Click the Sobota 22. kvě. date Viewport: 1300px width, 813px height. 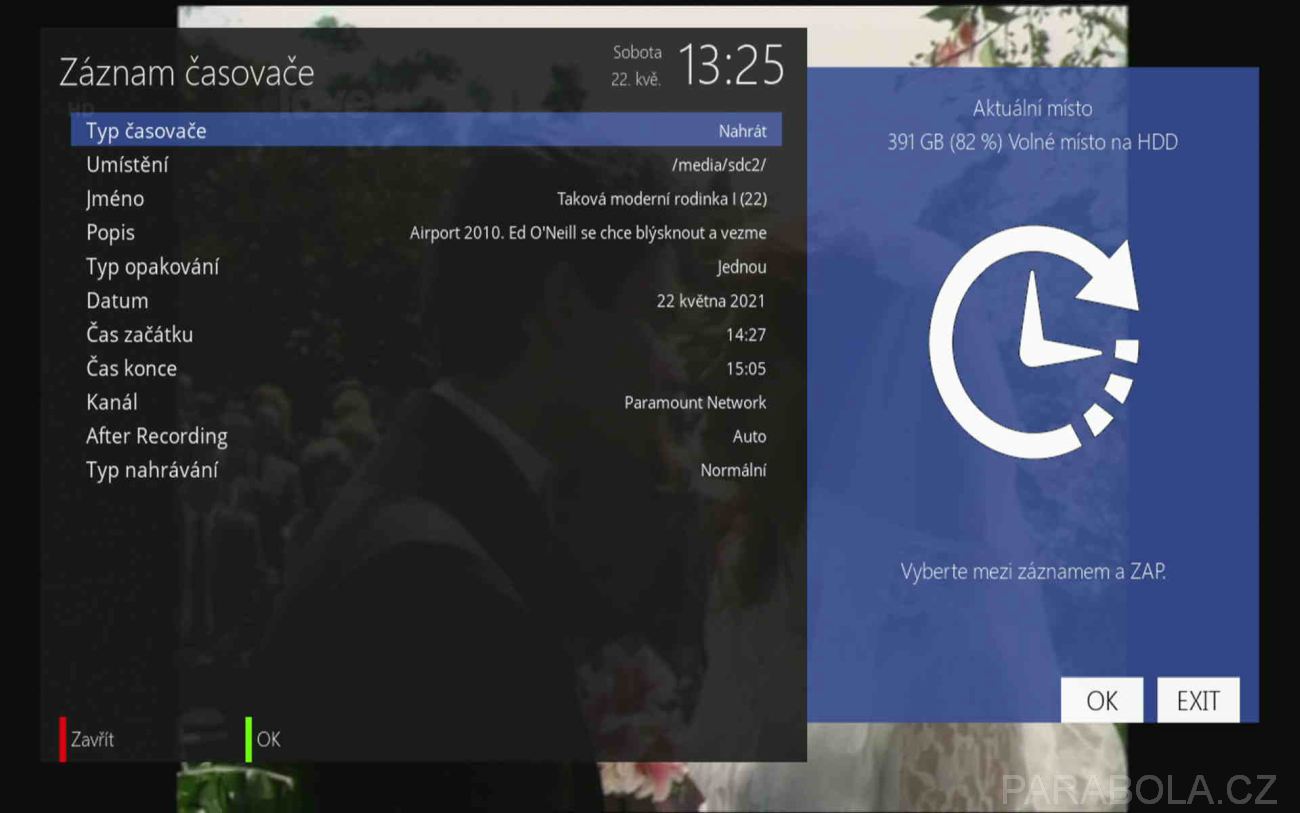637,66
